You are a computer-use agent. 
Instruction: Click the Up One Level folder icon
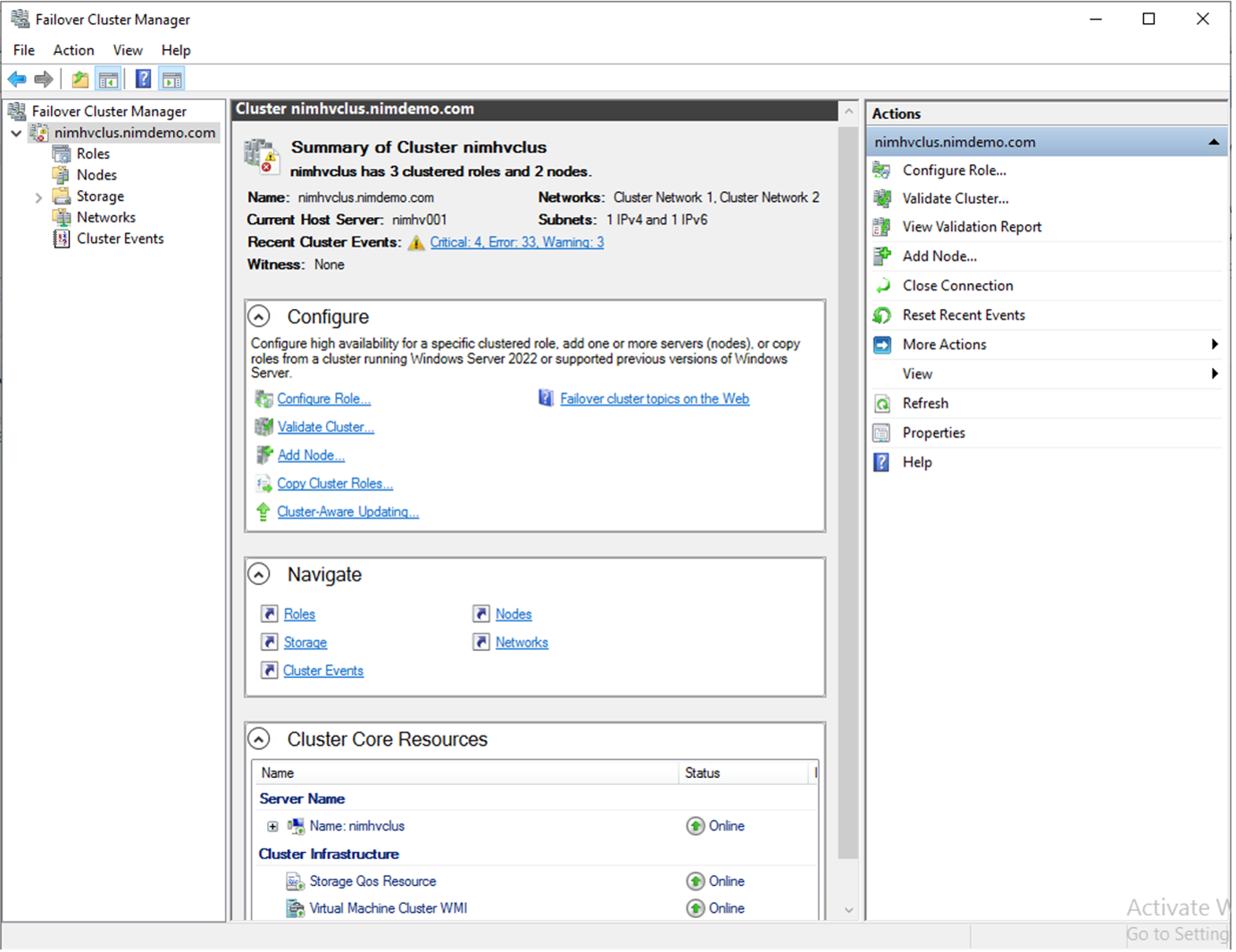tap(80, 79)
